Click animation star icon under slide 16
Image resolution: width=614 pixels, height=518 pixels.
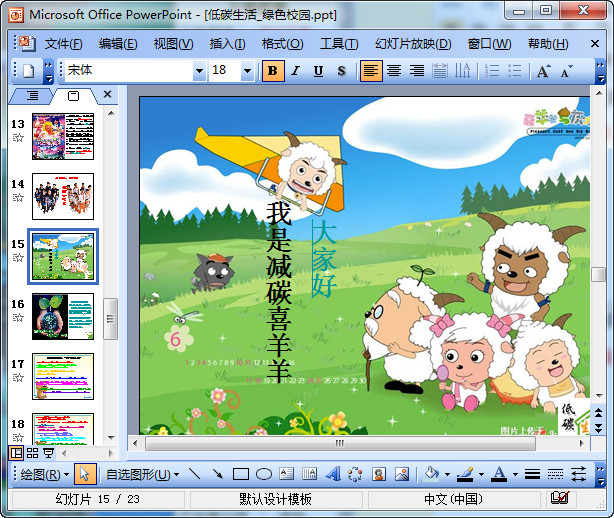coord(18,318)
